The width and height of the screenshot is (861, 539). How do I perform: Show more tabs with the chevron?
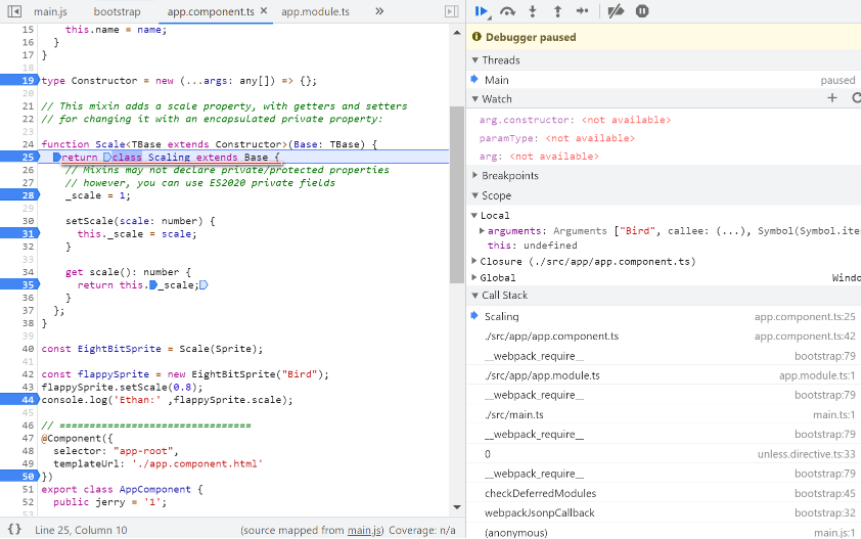(x=379, y=11)
